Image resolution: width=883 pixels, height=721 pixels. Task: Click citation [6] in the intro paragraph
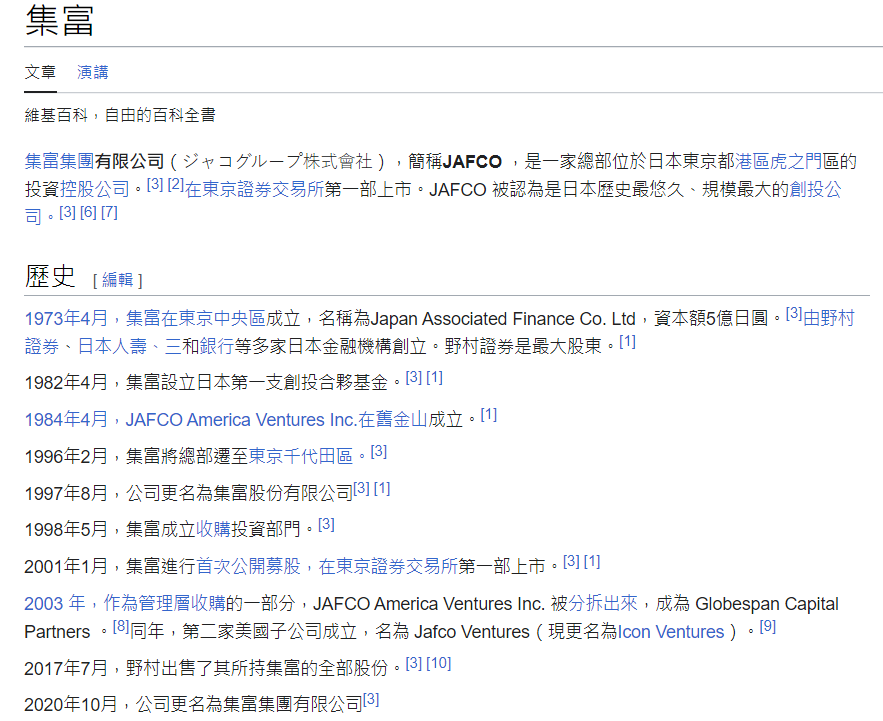point(88,212)
